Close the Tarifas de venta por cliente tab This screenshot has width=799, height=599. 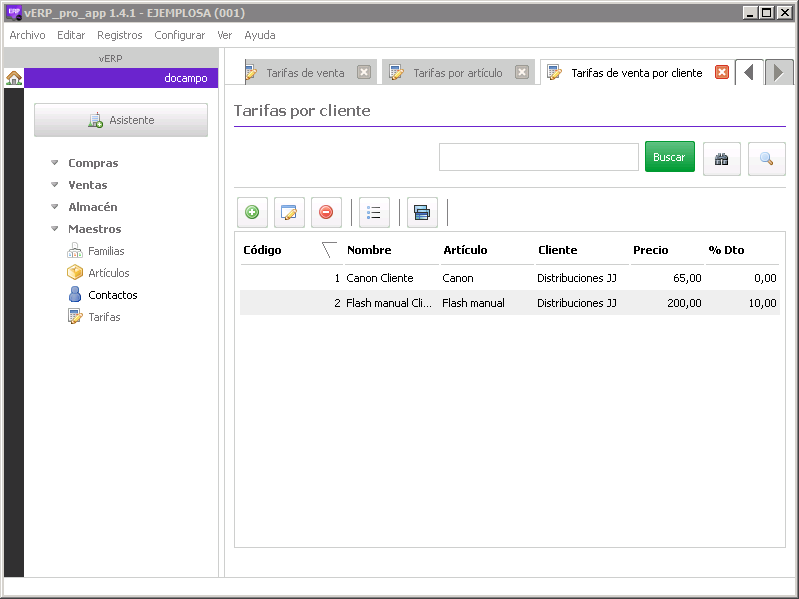point(722,72)
